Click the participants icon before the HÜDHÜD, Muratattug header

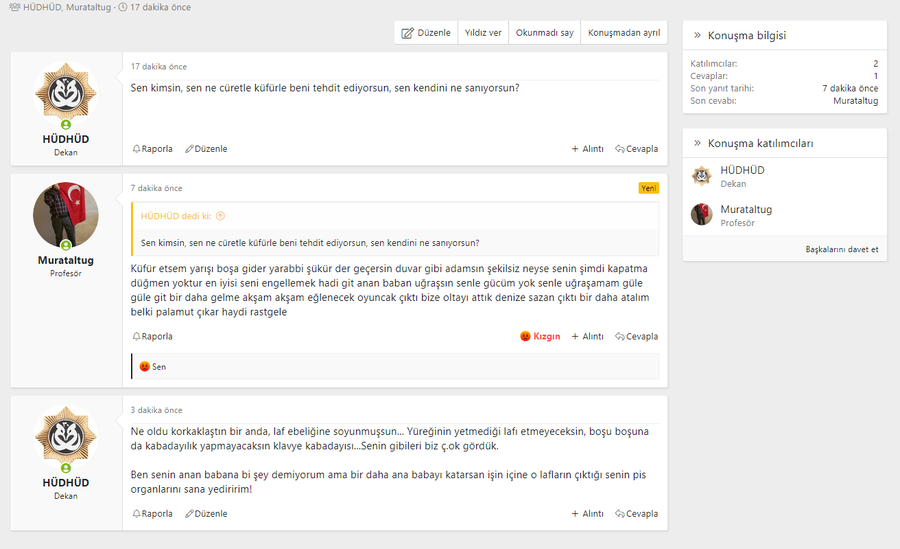point(14,7)
